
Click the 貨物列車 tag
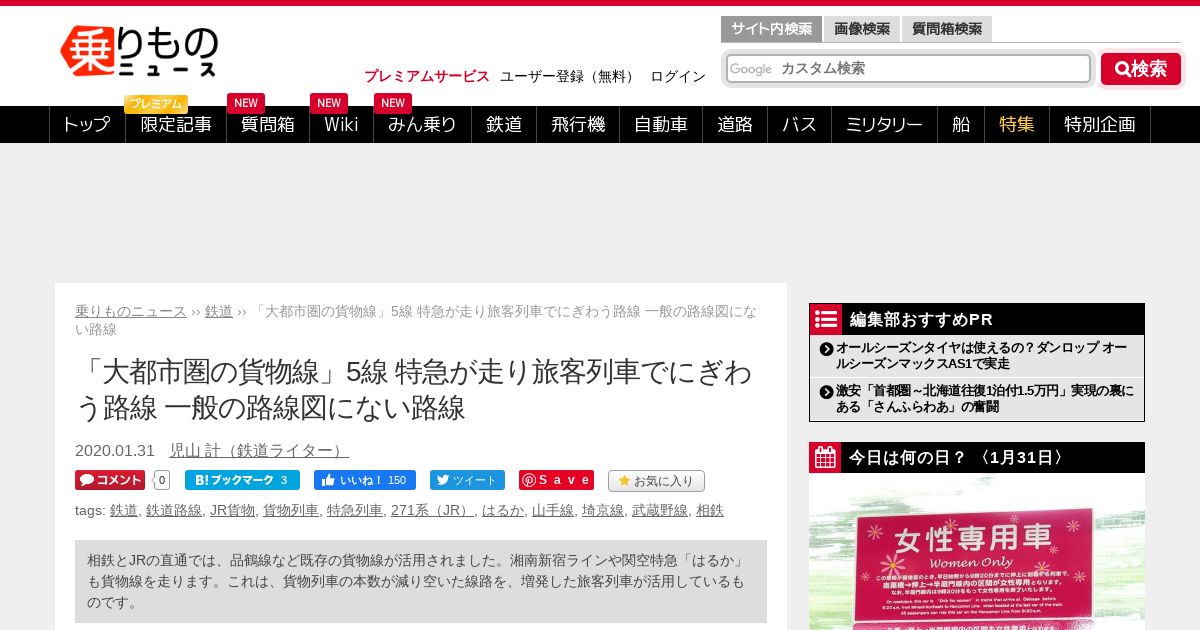(x=291, y=510)
